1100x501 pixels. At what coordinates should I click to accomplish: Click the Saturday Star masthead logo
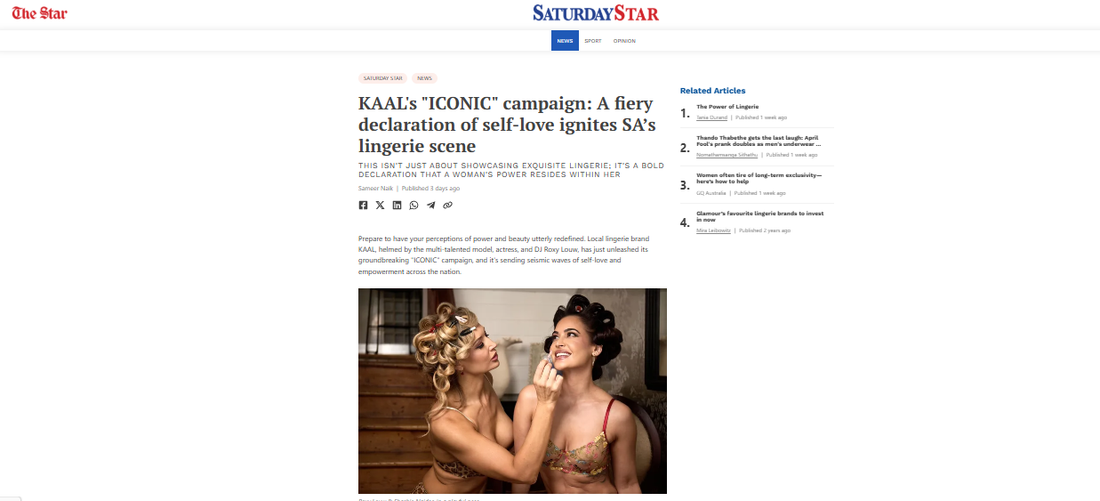(x=596, y=13)
